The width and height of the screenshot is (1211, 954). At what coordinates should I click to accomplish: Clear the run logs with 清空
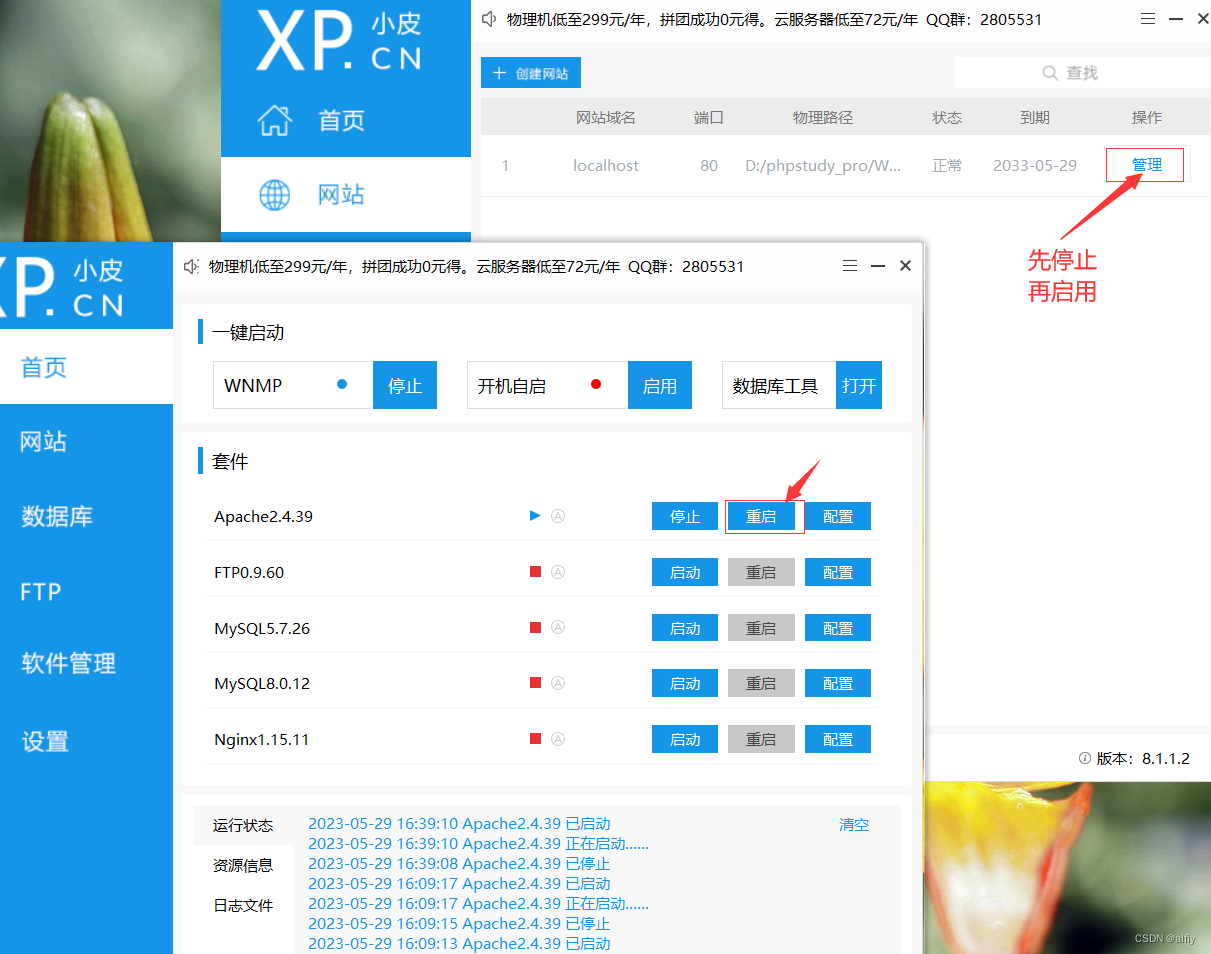[x=854, y=824]
